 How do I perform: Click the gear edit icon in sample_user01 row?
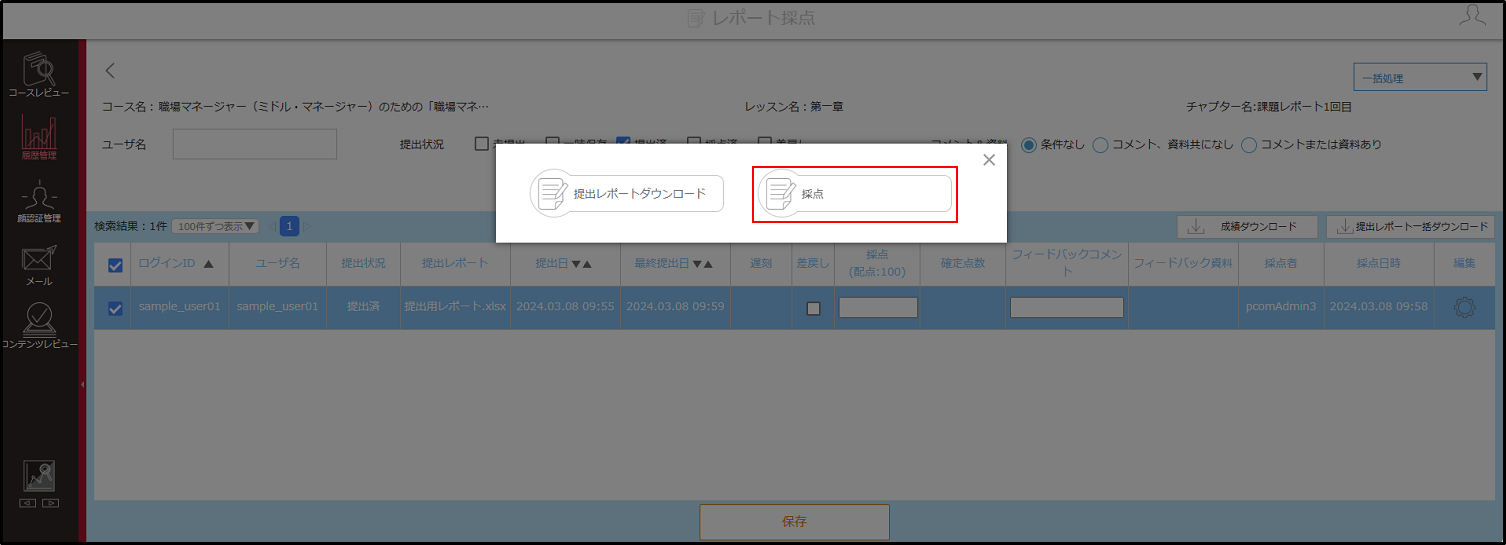1465,308
